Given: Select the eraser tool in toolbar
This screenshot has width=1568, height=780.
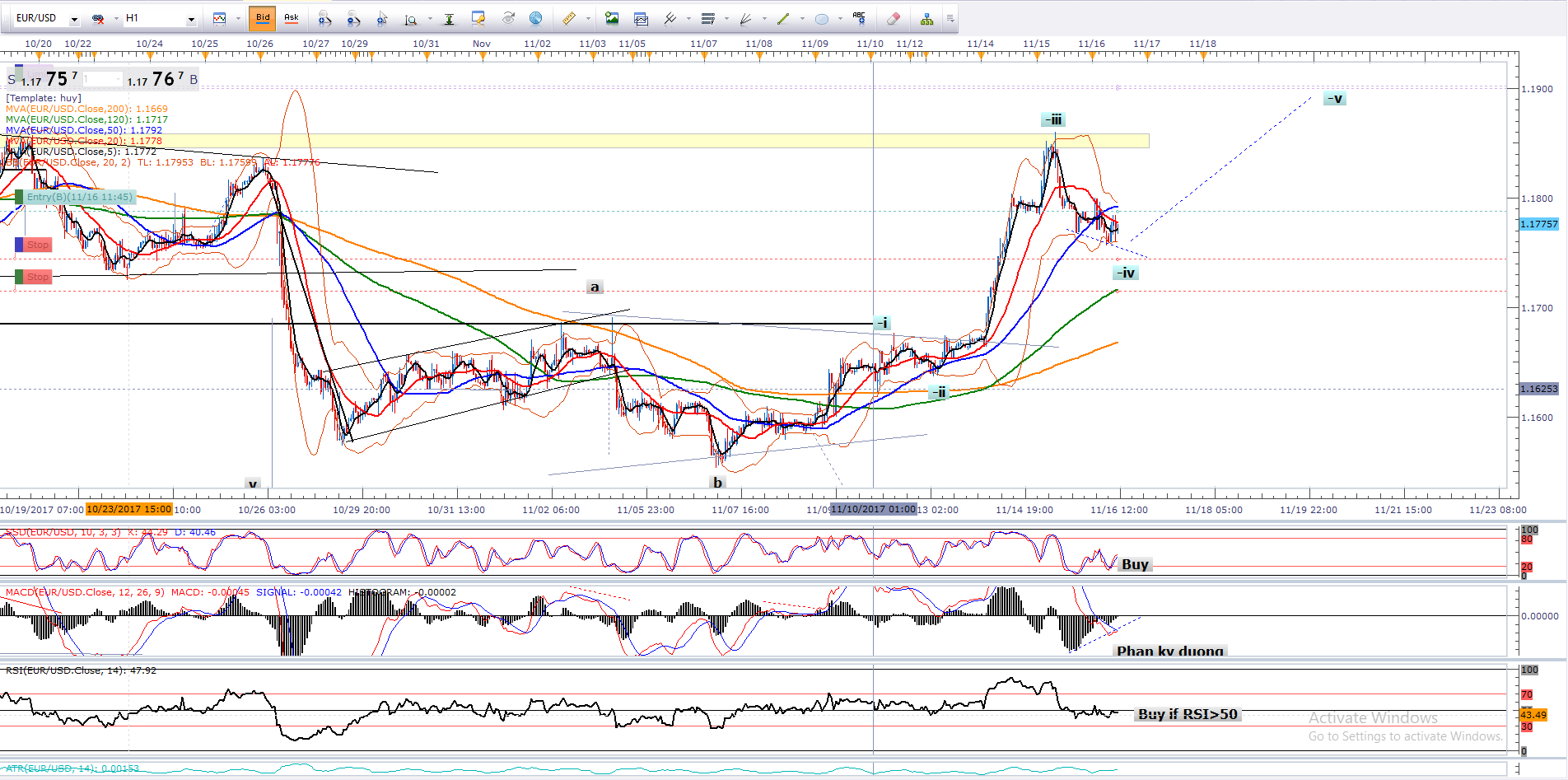Looking at the screenshot, I should tap(893, 18).
